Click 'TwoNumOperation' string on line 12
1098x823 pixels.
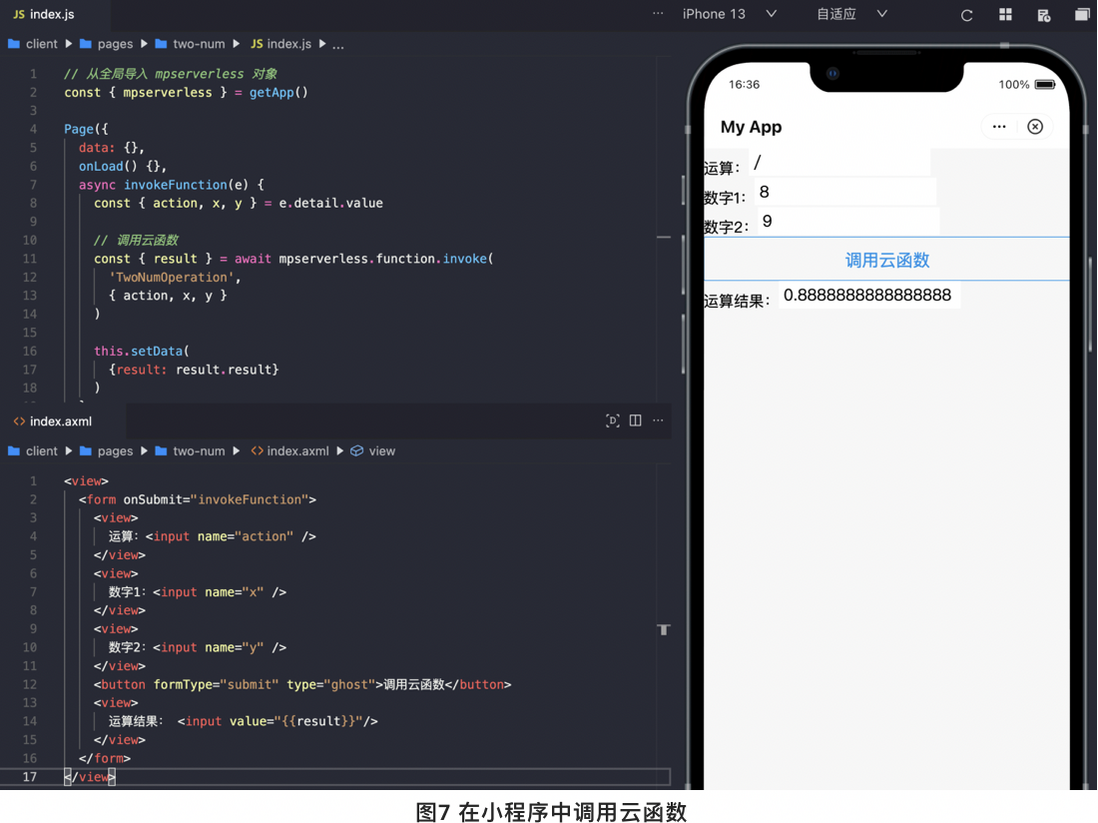coord(172,277)
